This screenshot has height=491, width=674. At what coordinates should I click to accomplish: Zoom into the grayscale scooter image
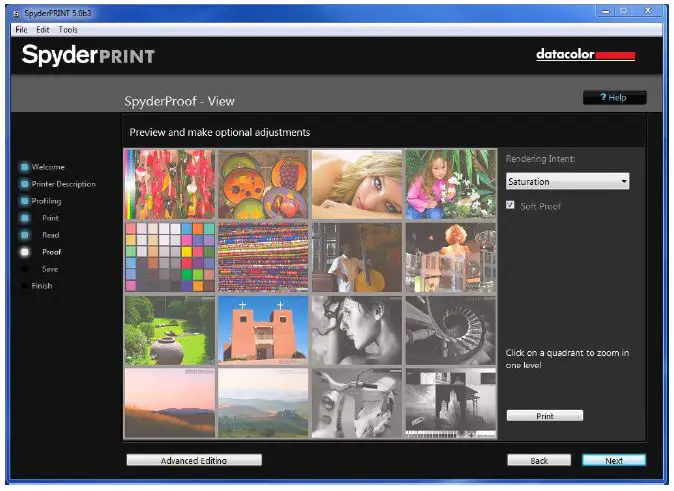coord(357,403)
